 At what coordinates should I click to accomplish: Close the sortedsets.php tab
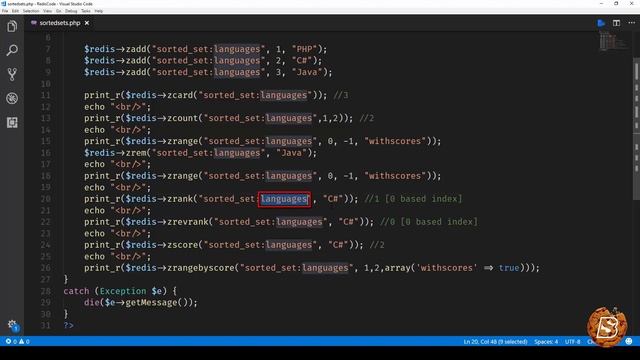point(87,23)
